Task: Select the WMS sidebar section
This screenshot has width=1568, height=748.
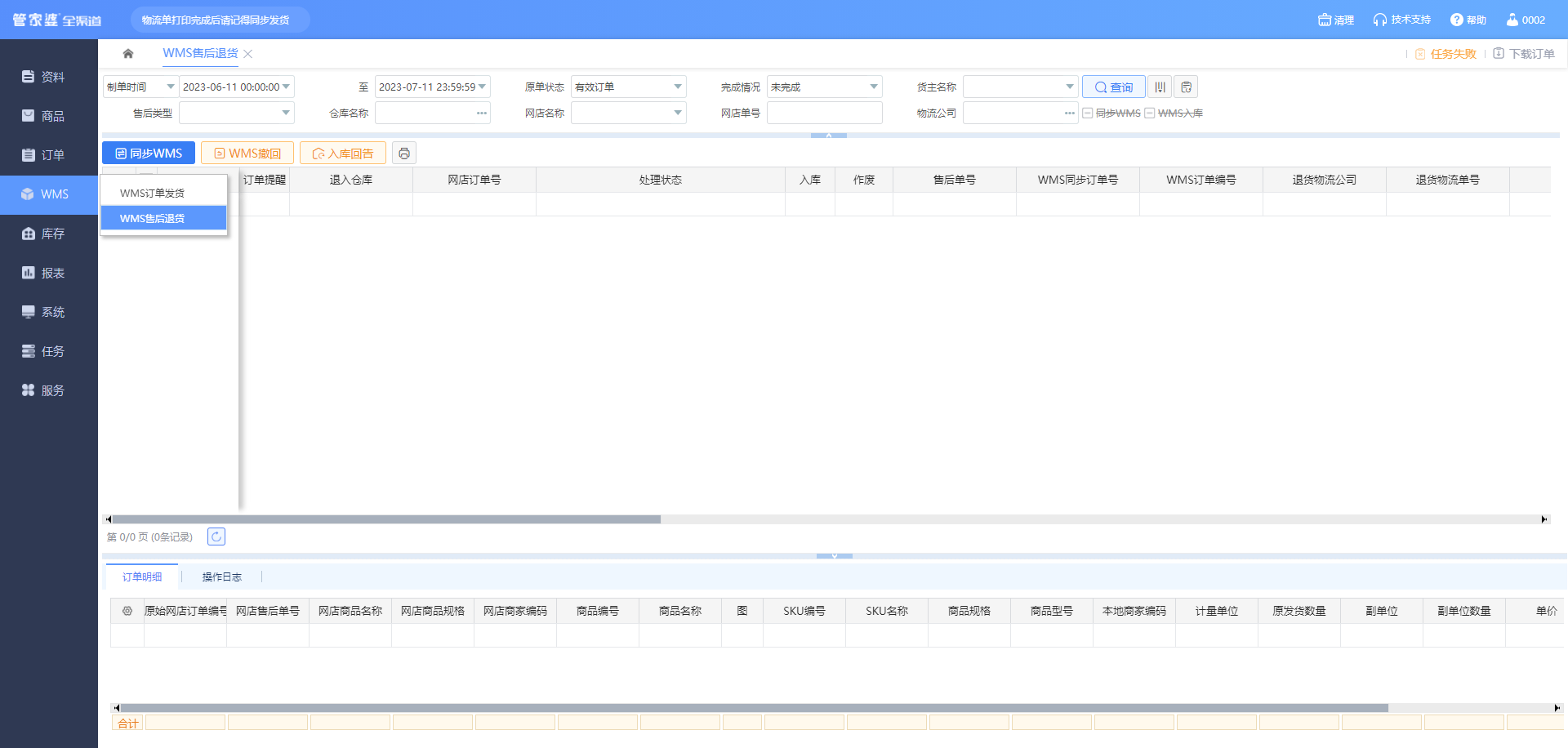Action: coord(49,194)
